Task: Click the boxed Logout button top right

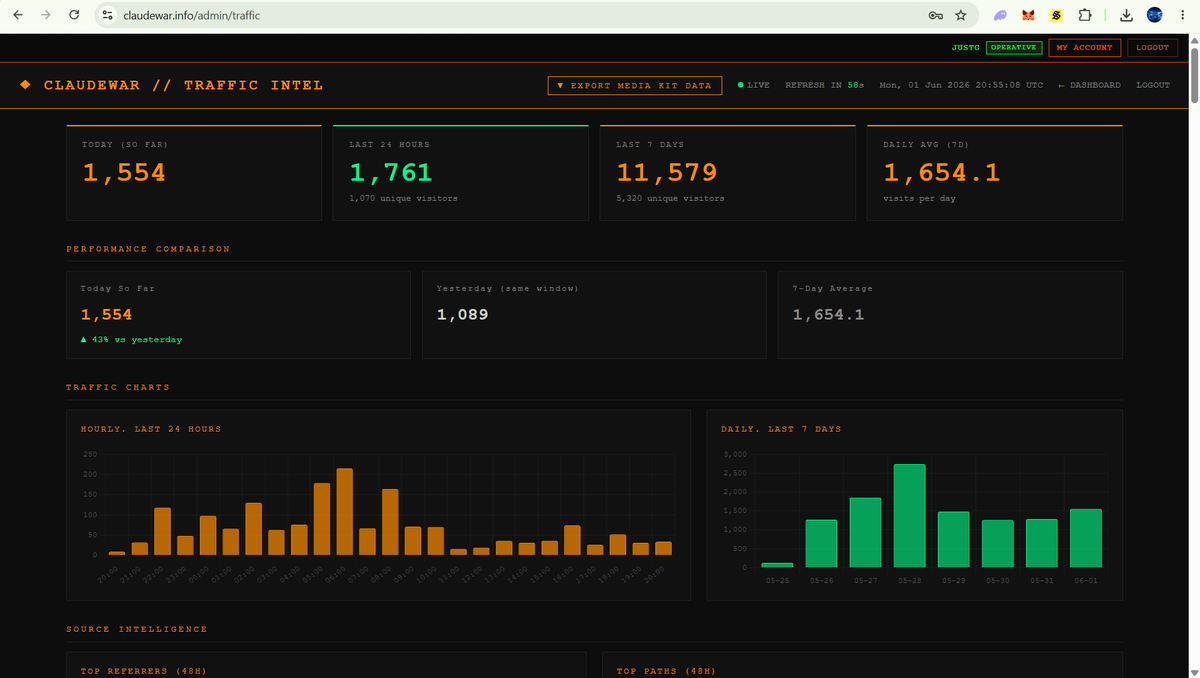Action: (x=1152, y=47)
